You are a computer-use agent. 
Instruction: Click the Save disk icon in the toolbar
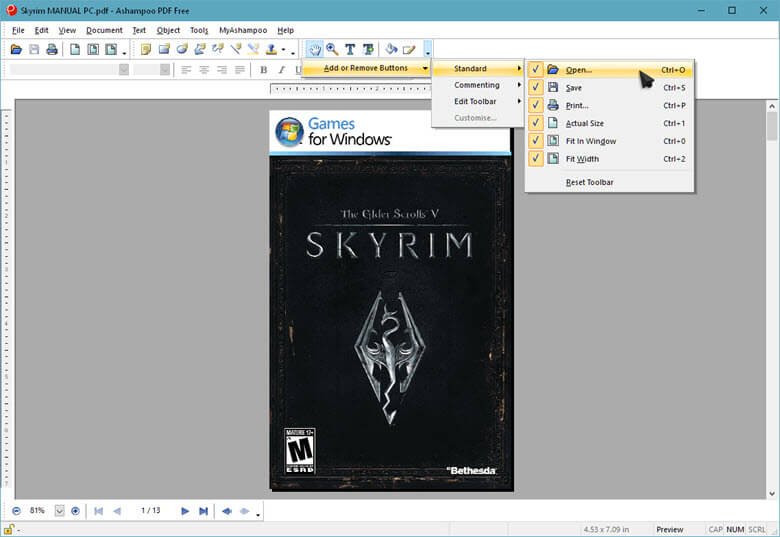click(x=34, y=49)
